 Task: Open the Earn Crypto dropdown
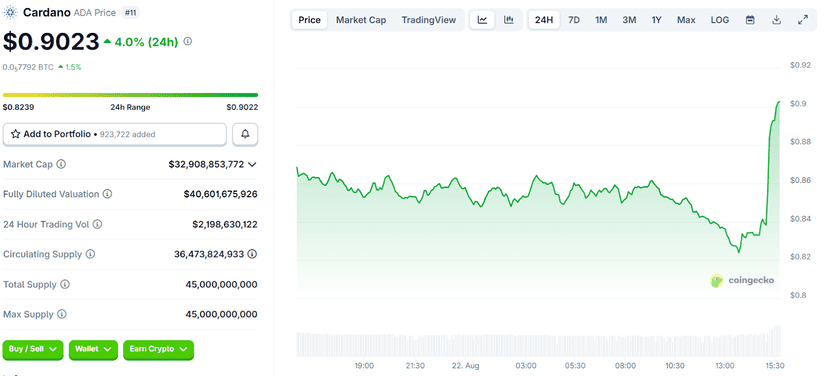[x=158, y=350]
